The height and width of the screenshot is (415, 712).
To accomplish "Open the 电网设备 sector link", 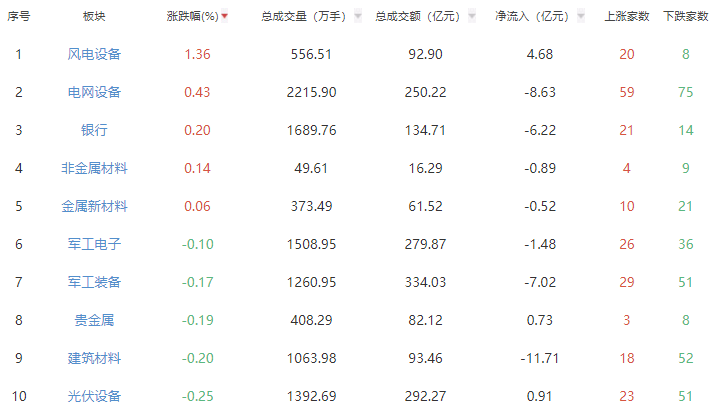I will pyautogui.click(x=94, y=92).
